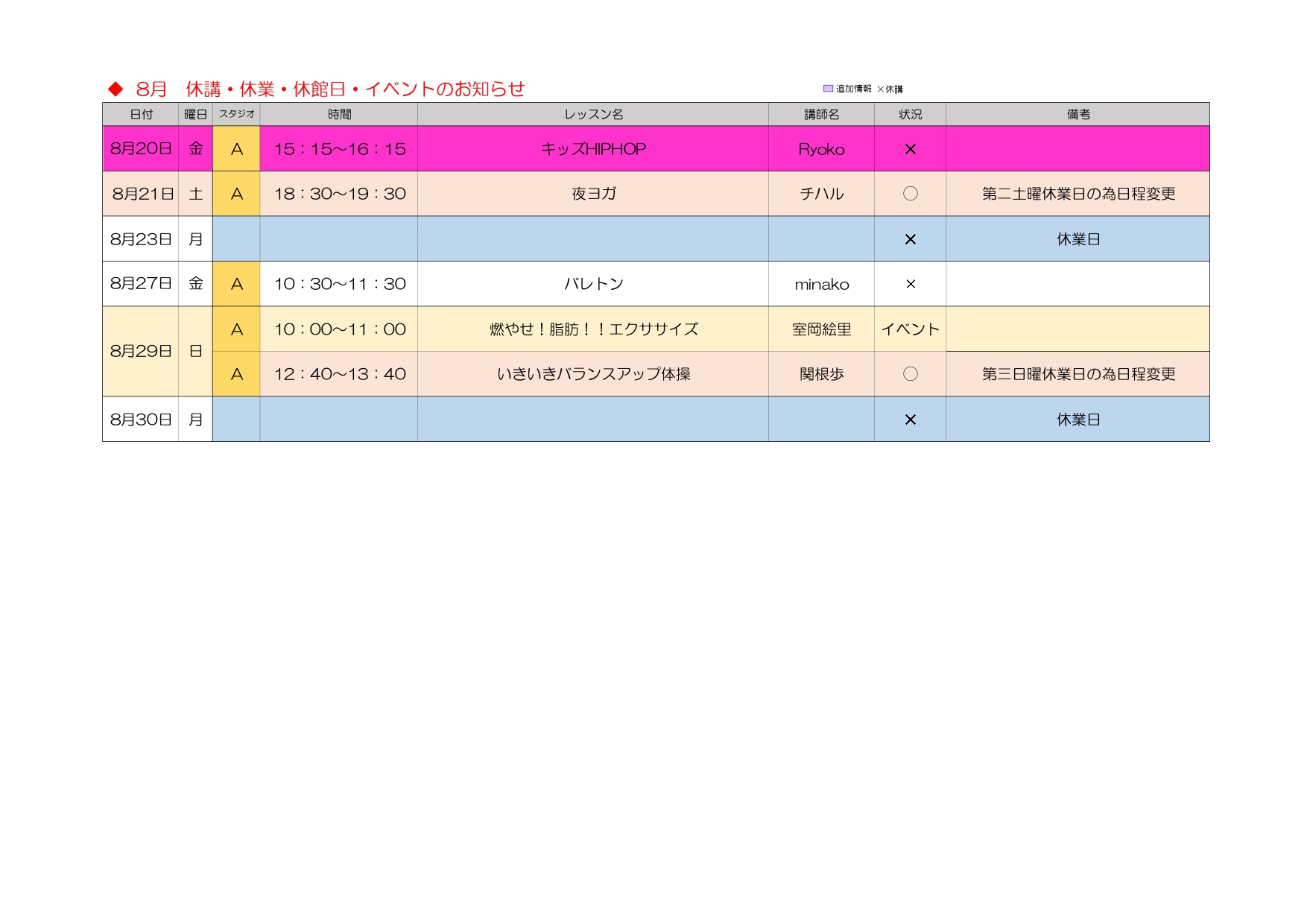Click instructor name '関根歩'
1307x924 pixels.
click(x=821, y=374)
